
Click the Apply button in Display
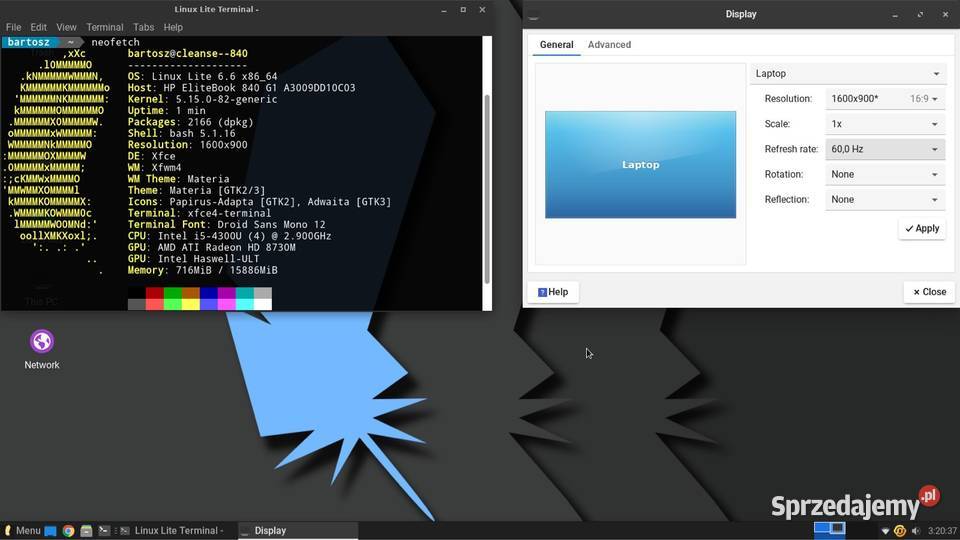[x=922, y=228]
